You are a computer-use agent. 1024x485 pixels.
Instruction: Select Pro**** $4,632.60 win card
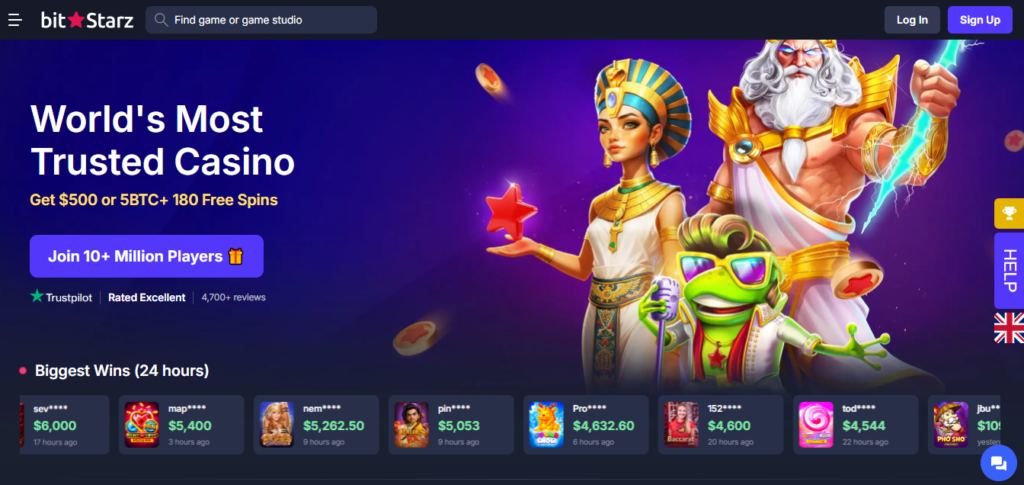coord(586,424)
